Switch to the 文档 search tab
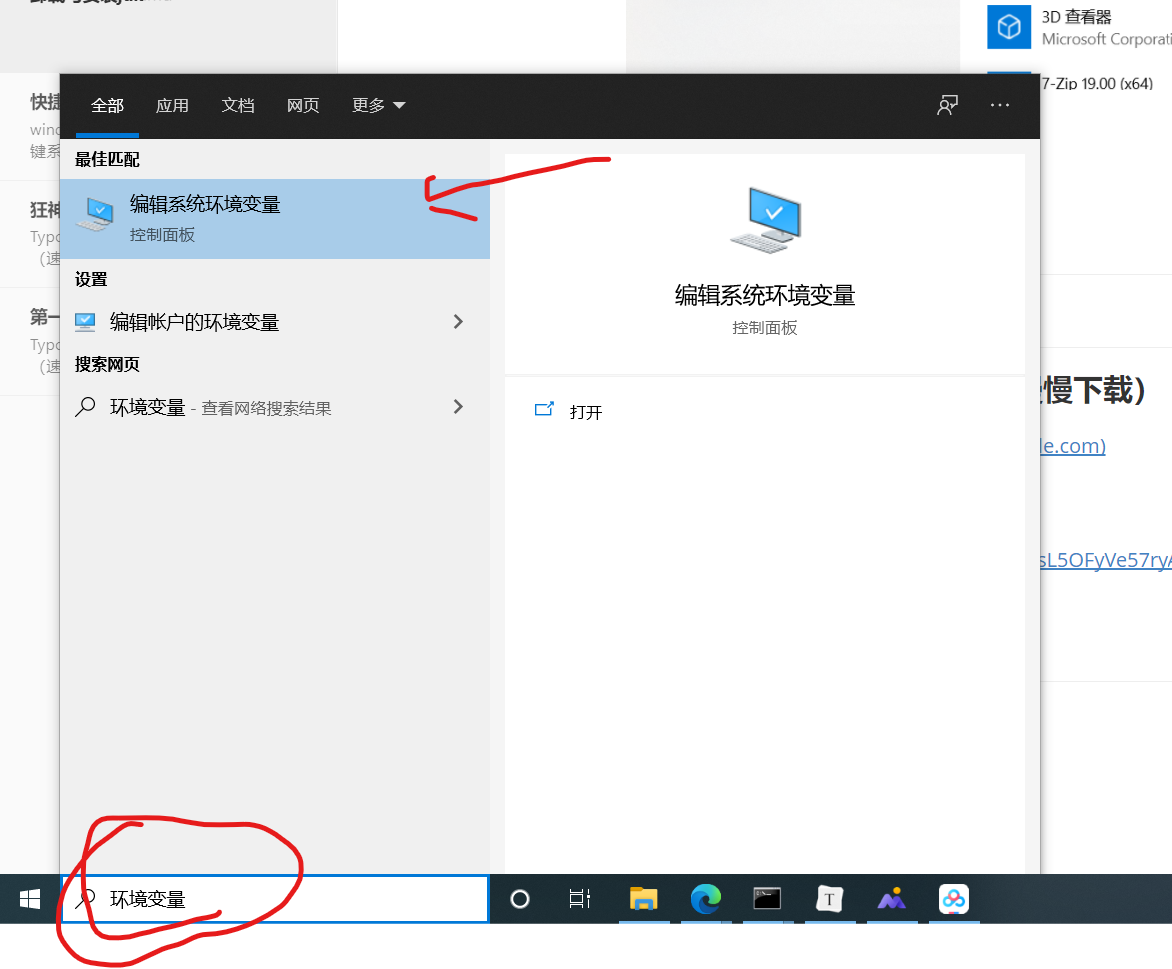Viewport: 1172px width, 969px height. 238,105
